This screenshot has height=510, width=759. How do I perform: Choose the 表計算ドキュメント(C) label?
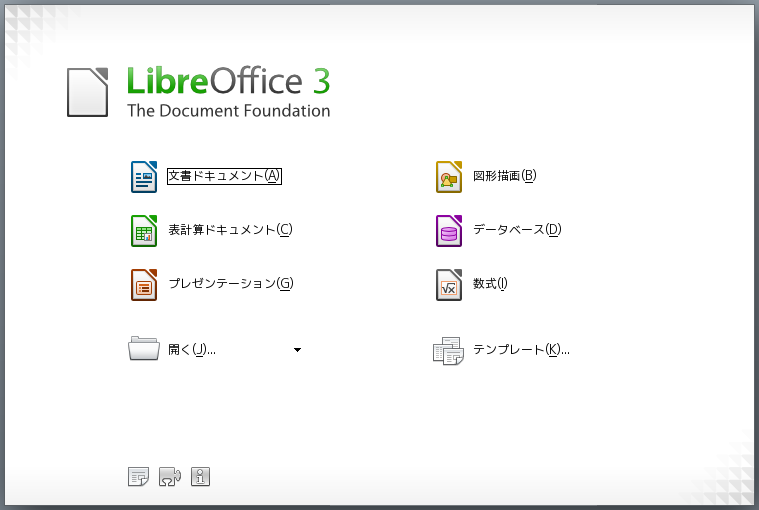click(230, 230)
